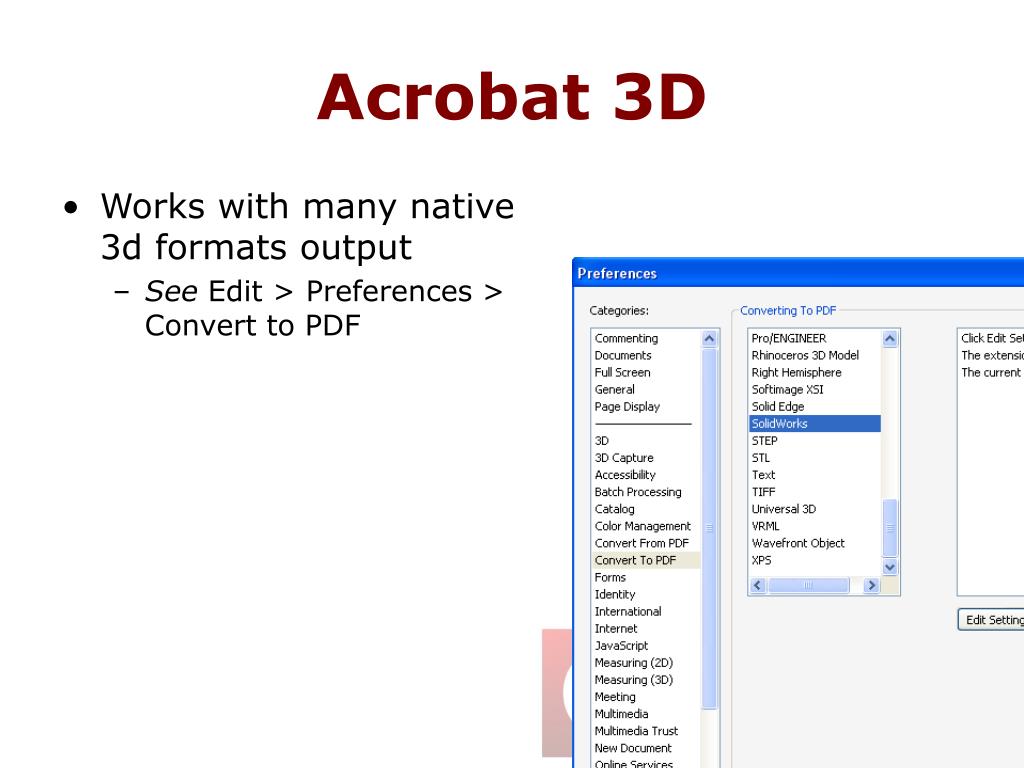Select the highlighted Convert To PDF category
This screenshot has width=1024, height=768.
click(x=646, y=560)
